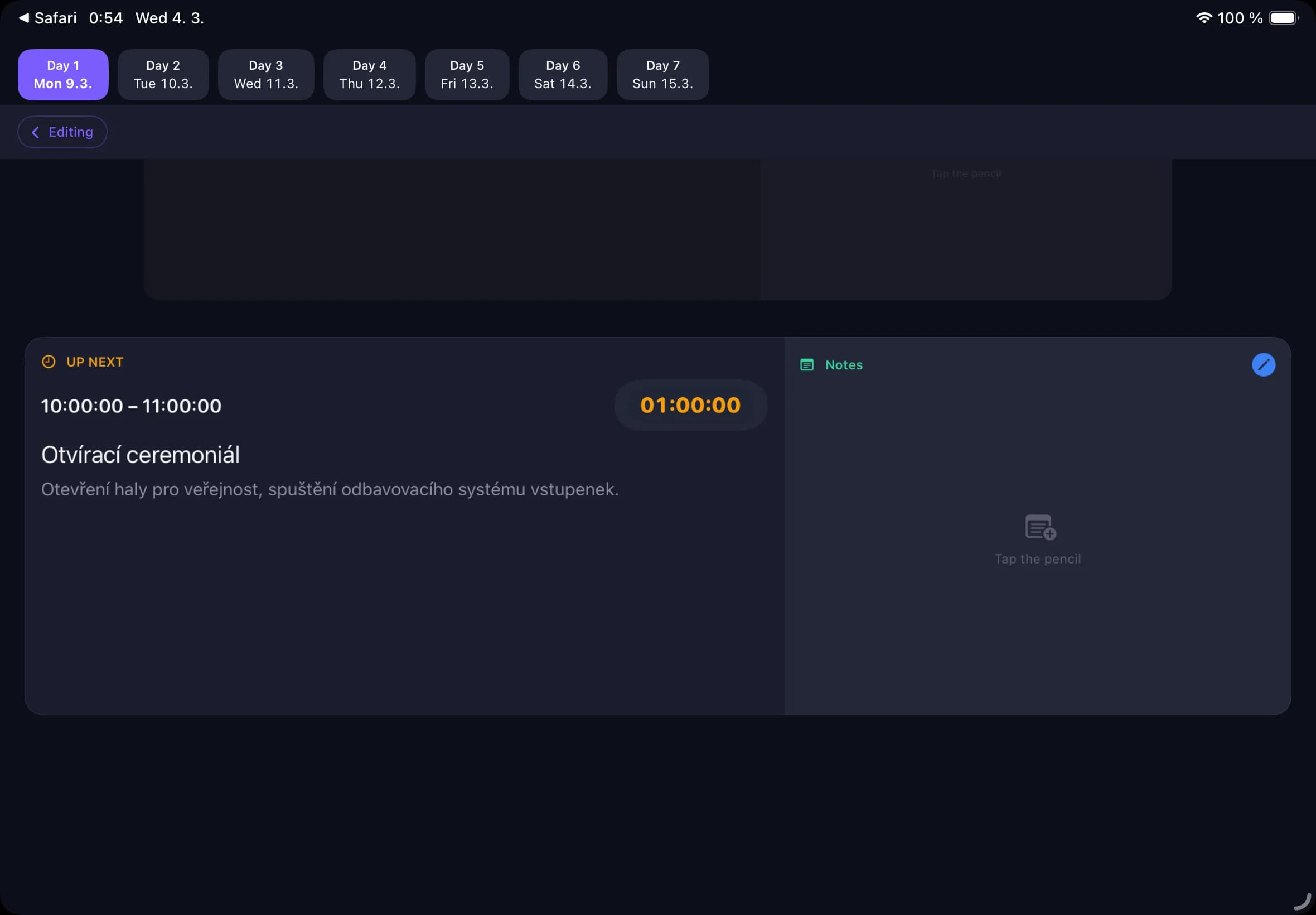Image resolution: width=1316 pixels, height=915 pixels.
Task: Switch to Day 2 Tue 10.3.
Action: click(x=163, y=75)
